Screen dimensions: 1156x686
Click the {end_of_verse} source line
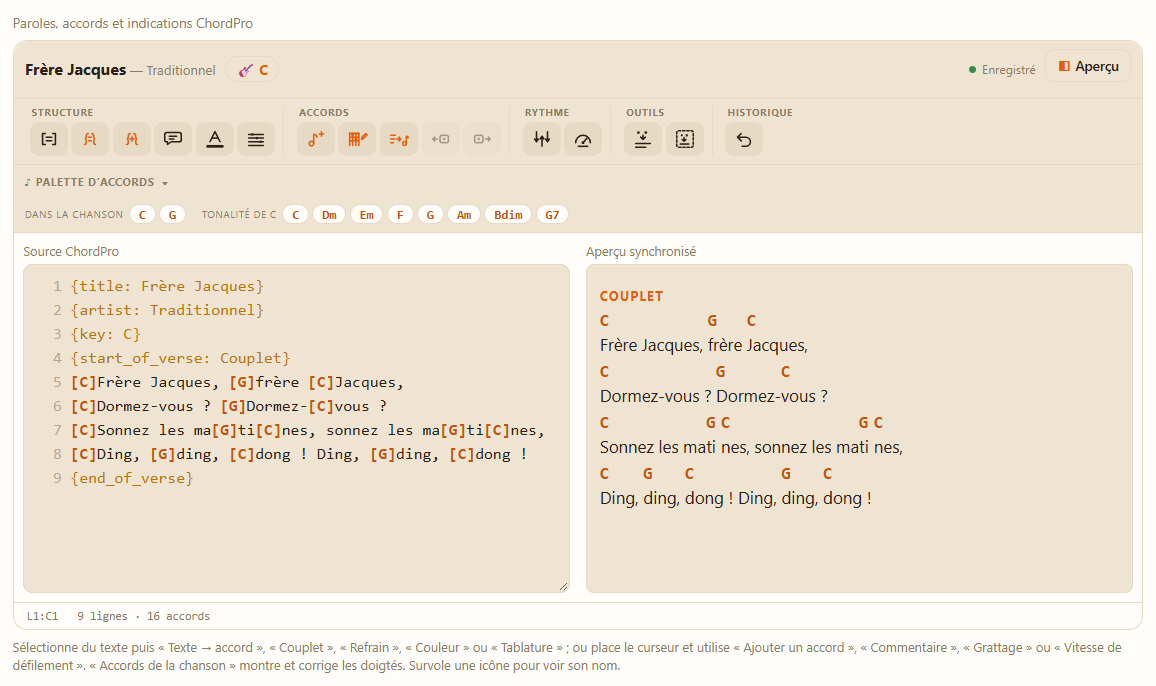132,479
